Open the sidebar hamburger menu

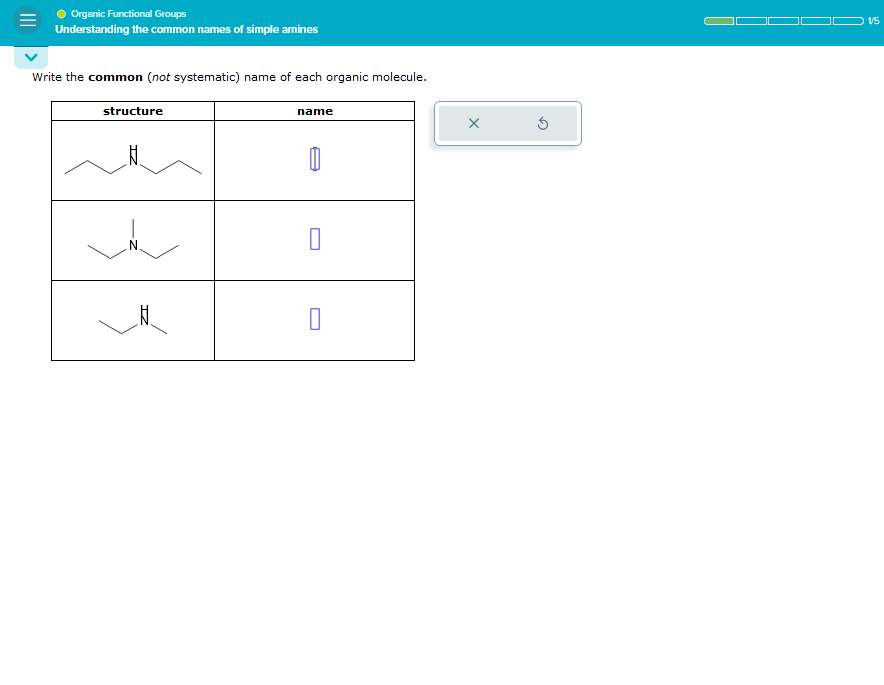27,20
